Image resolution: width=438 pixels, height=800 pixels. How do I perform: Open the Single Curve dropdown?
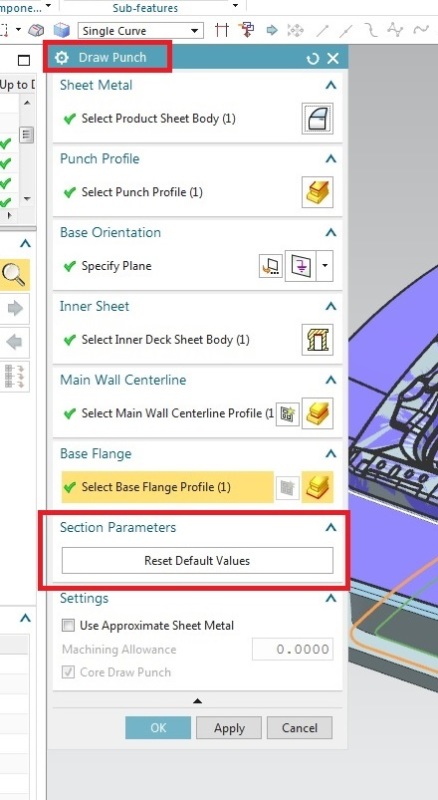coord(194,31)
